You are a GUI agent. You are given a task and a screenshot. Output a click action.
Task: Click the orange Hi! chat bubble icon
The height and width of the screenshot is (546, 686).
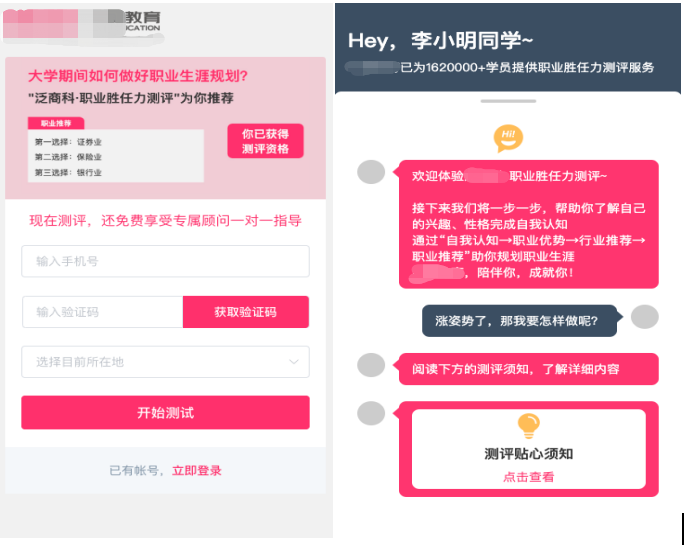tap(508, 138)
